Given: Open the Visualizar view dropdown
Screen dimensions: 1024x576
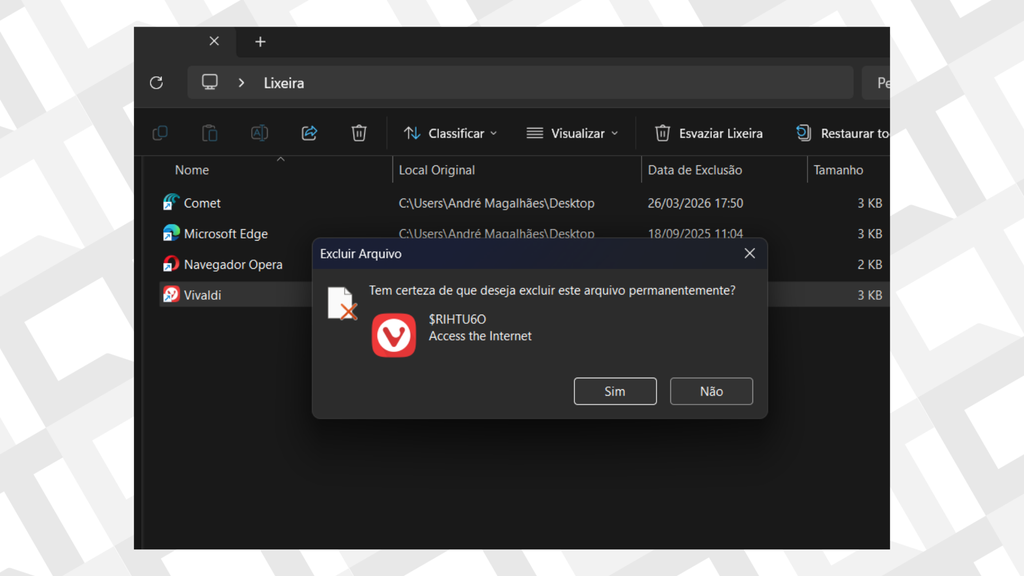Looking at the screenshot, I should 572,133.
